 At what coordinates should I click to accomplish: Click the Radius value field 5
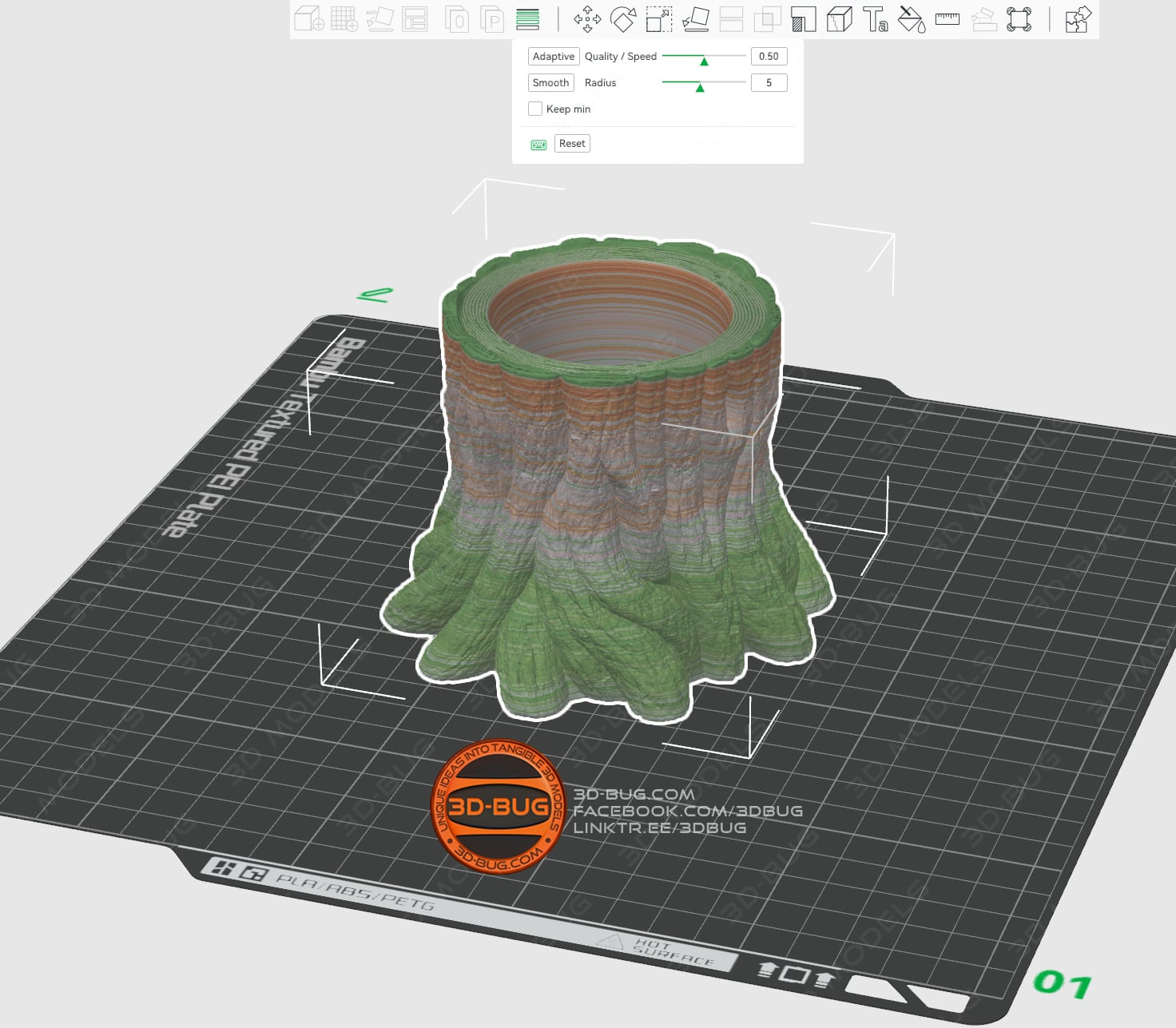[x=769, y=83]
